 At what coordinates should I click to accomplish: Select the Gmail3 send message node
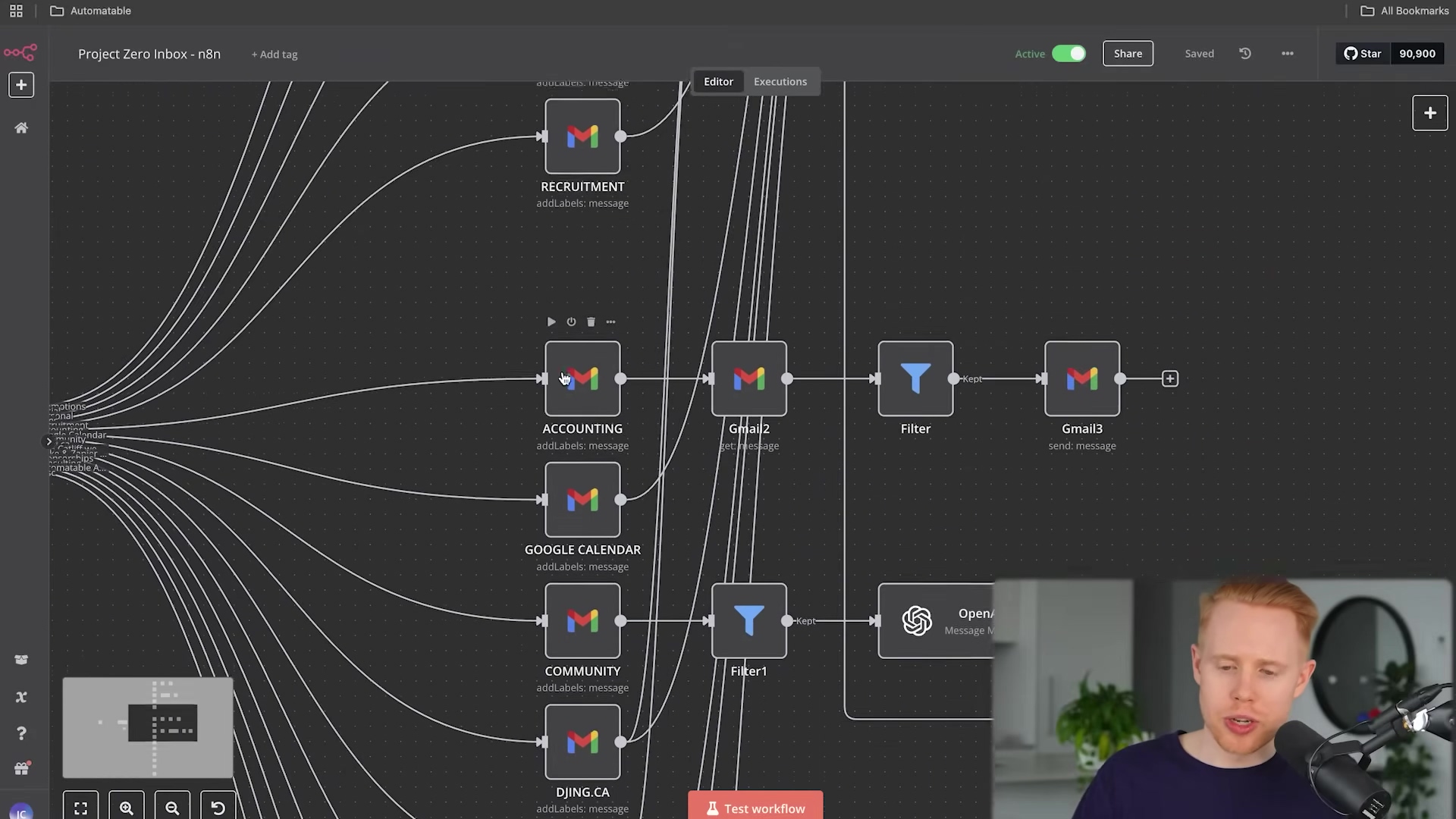pos(1082,378)
